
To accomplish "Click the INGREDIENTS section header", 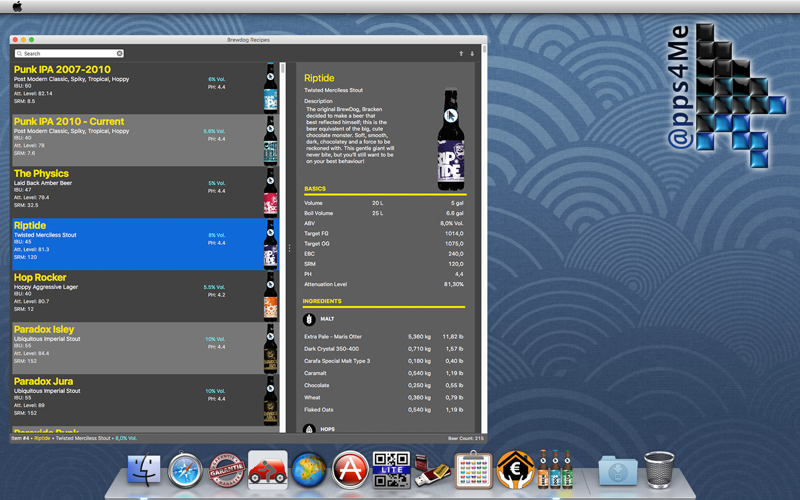I will point(322,301).
